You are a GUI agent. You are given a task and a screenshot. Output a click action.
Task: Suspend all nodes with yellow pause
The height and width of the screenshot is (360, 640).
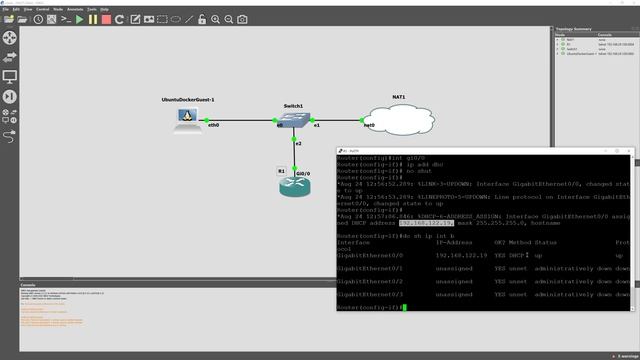[93, 19]
